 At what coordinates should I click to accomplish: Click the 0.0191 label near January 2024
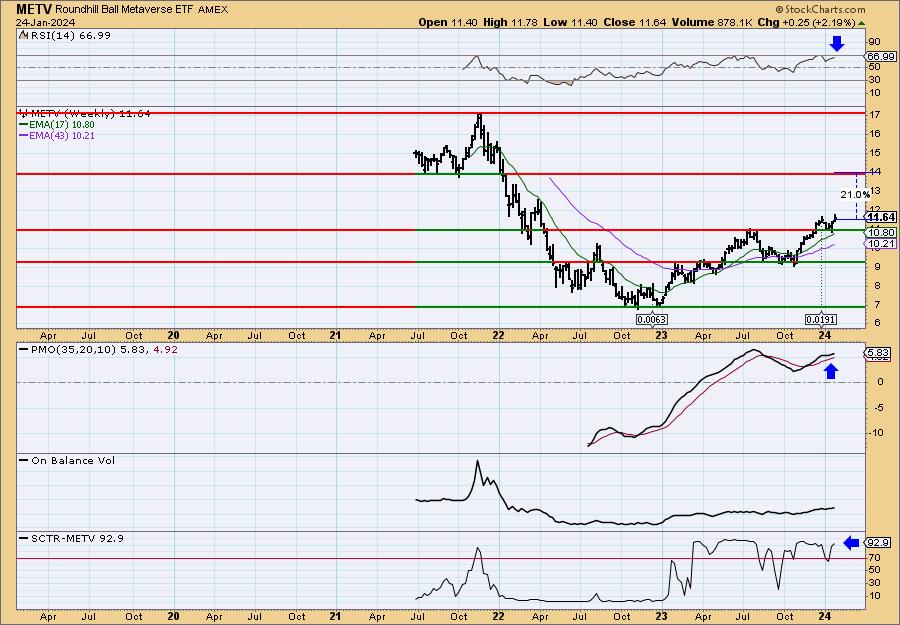[x=821, y=319]
